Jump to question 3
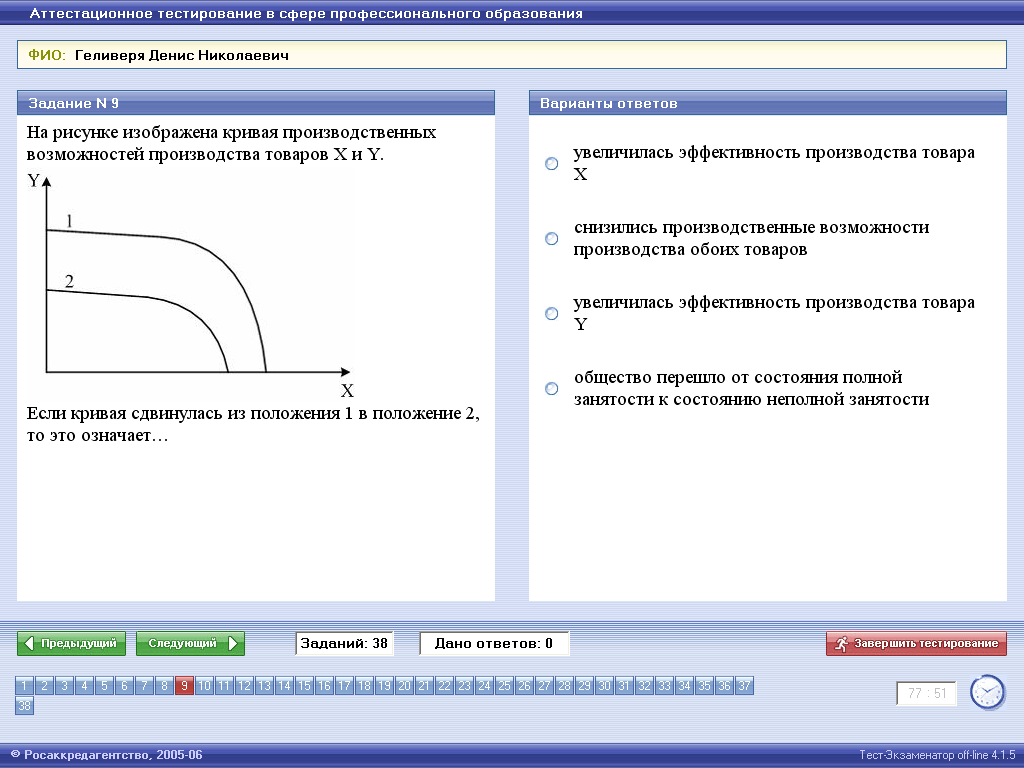Viewport: 1024px width, 768px height. [64, 686]
